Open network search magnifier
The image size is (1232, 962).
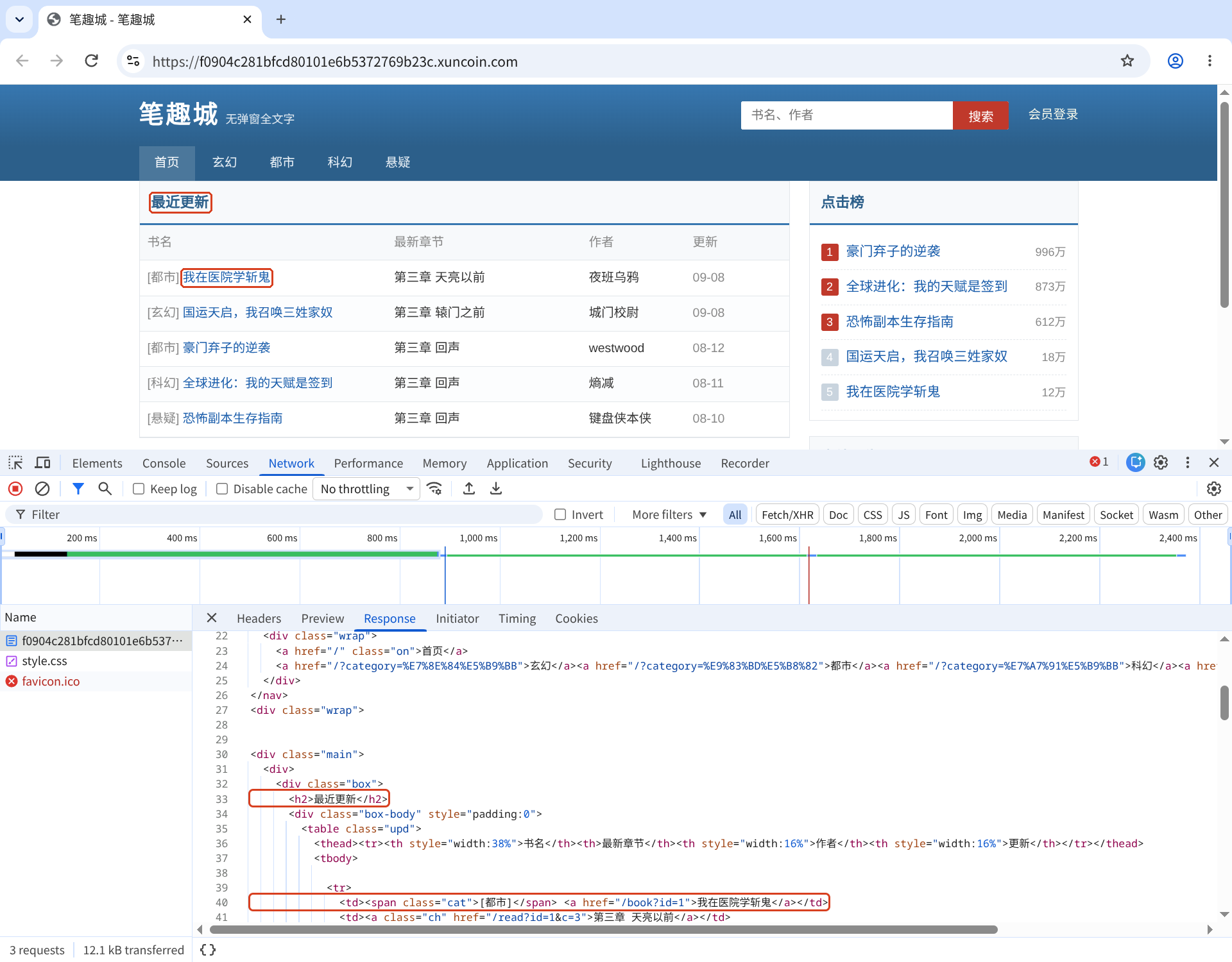click(x=105, y=489)
